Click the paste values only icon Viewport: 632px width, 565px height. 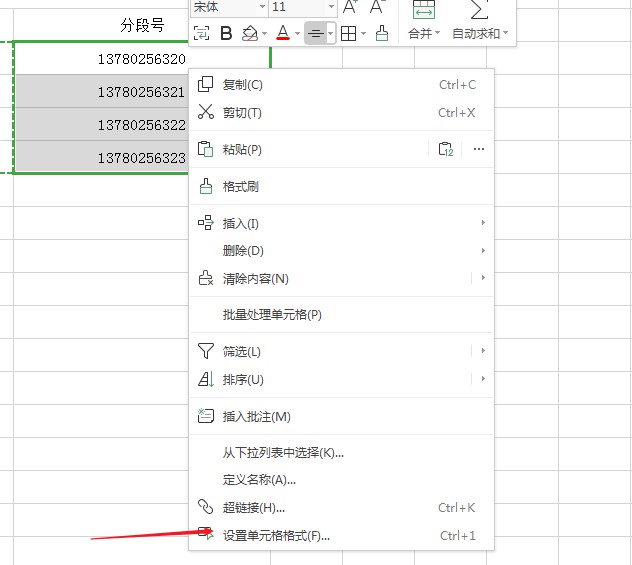(446, 150)
